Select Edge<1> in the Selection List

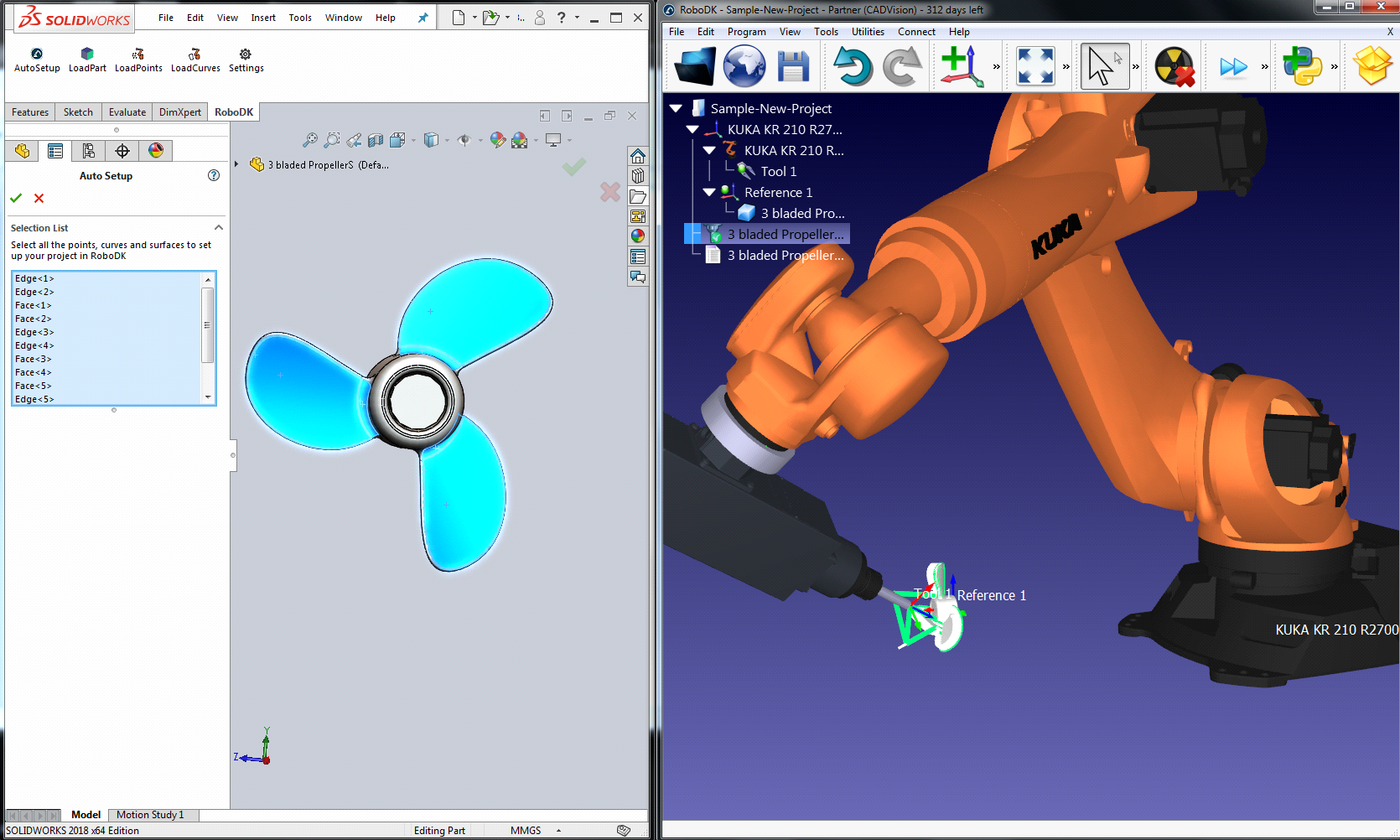click(34, 277)
